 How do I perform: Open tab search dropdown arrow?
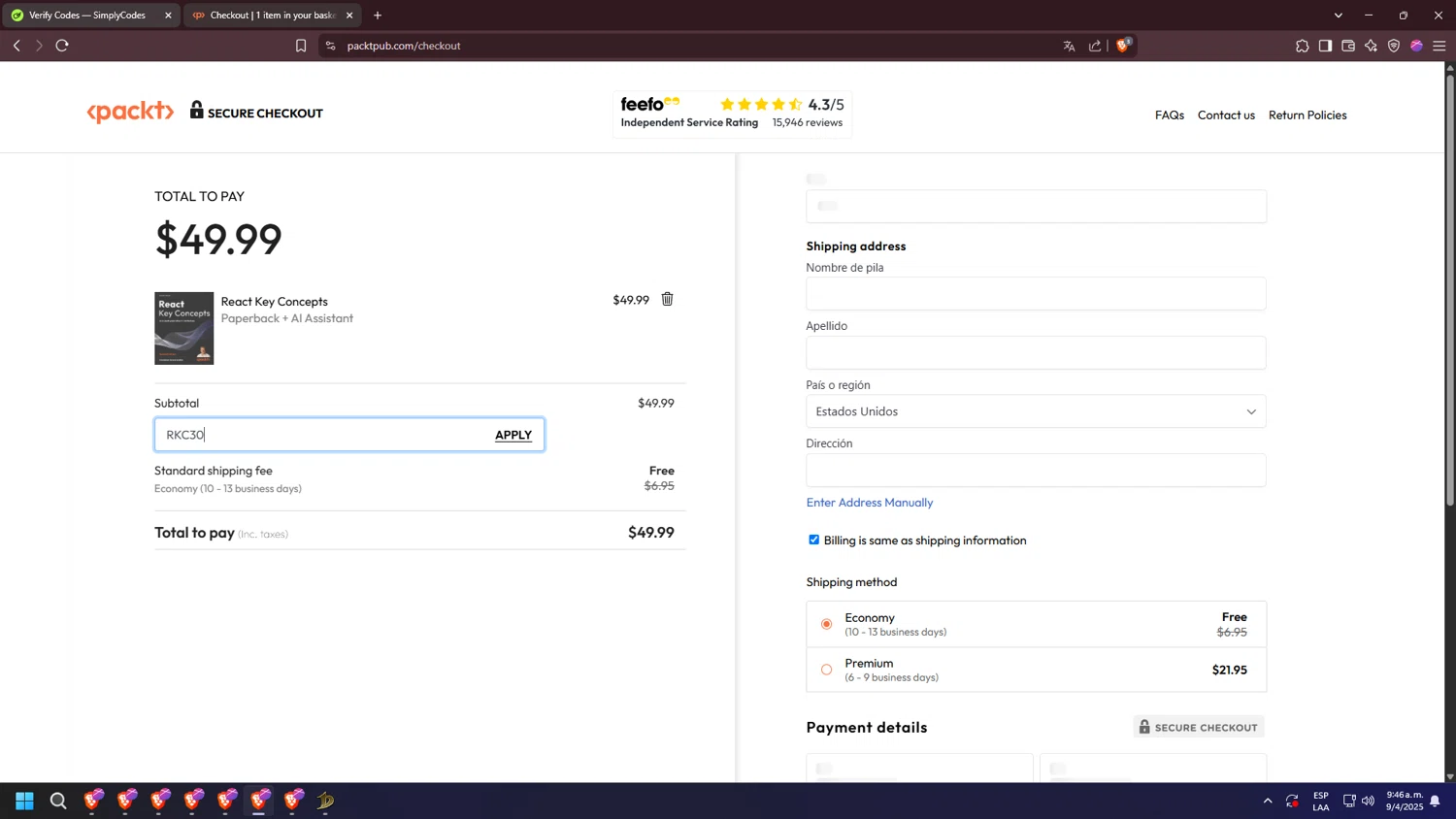click(1339, 16)
